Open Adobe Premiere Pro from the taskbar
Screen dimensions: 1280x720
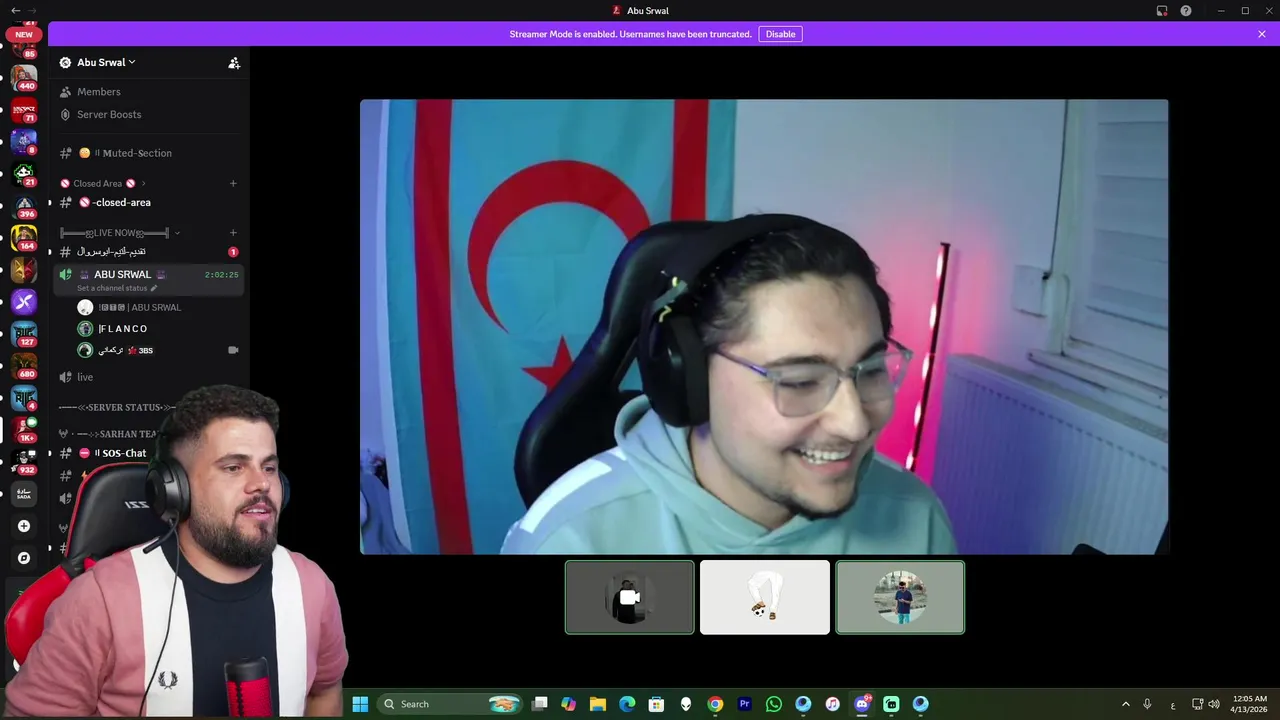pyautogui.click(x=744, y=704)
